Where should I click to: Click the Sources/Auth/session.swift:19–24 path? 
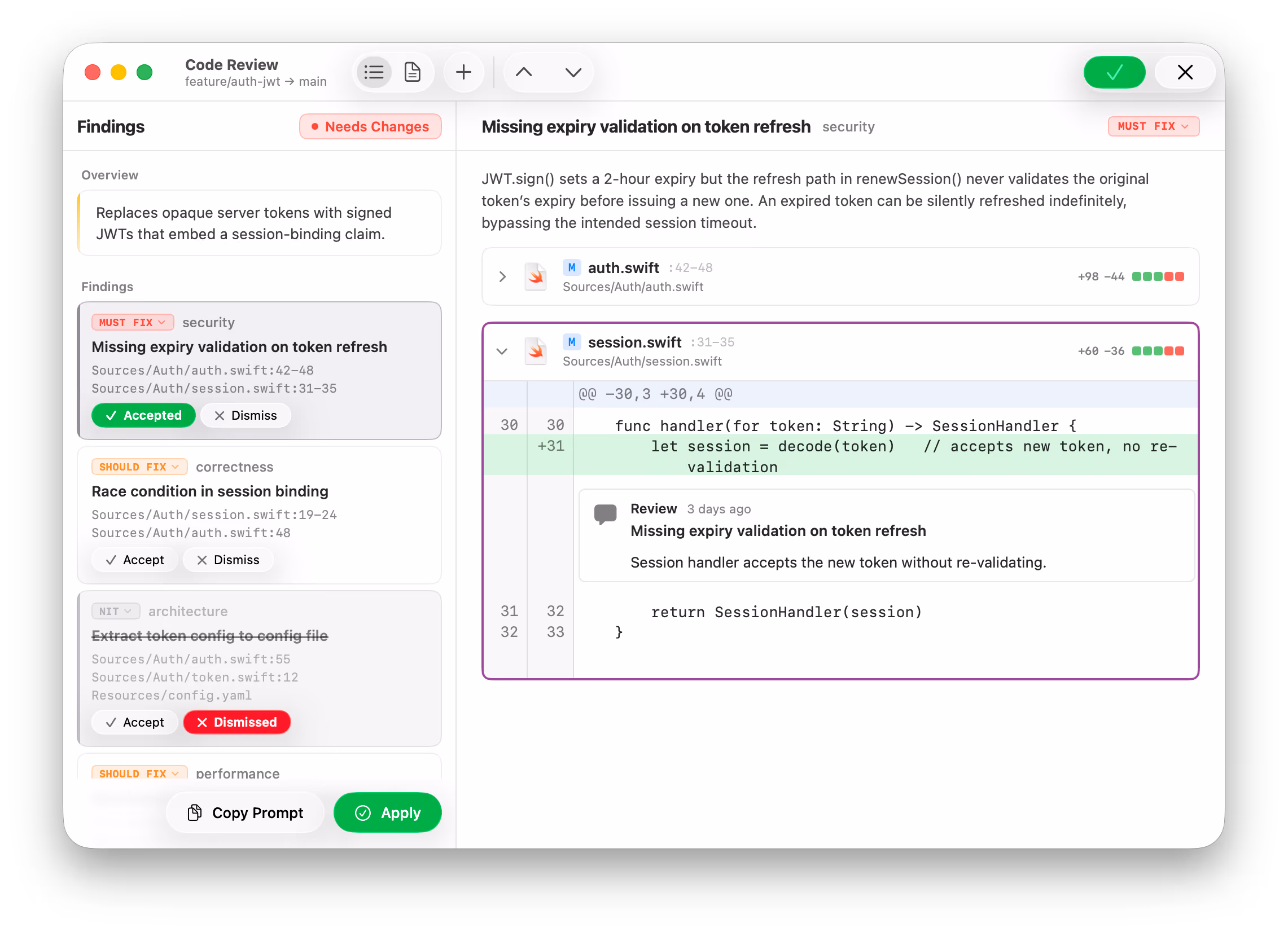tap(214, 515)
